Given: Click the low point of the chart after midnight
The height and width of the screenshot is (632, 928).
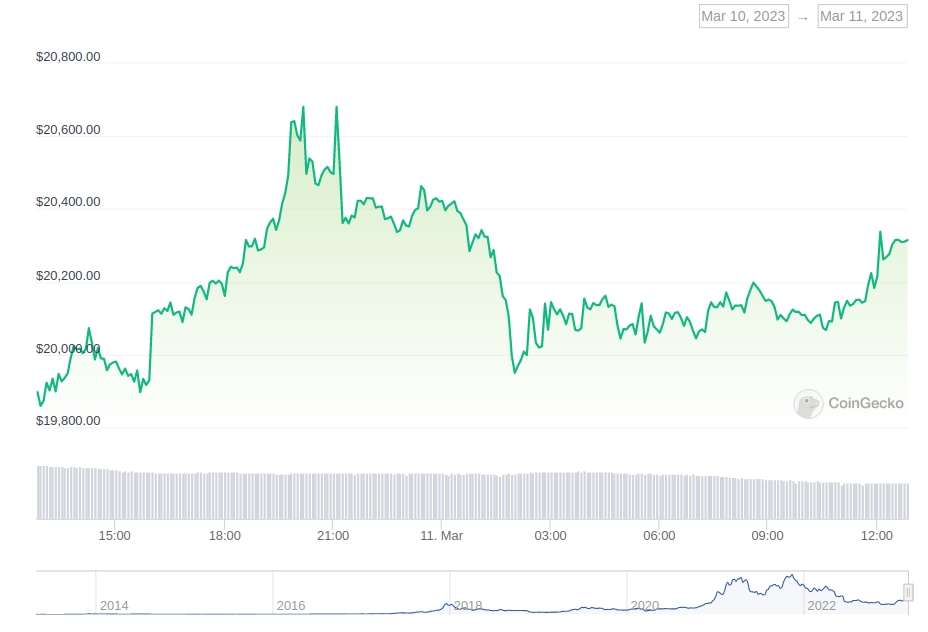Looking at the screenshot, I should tap(515, 372).
